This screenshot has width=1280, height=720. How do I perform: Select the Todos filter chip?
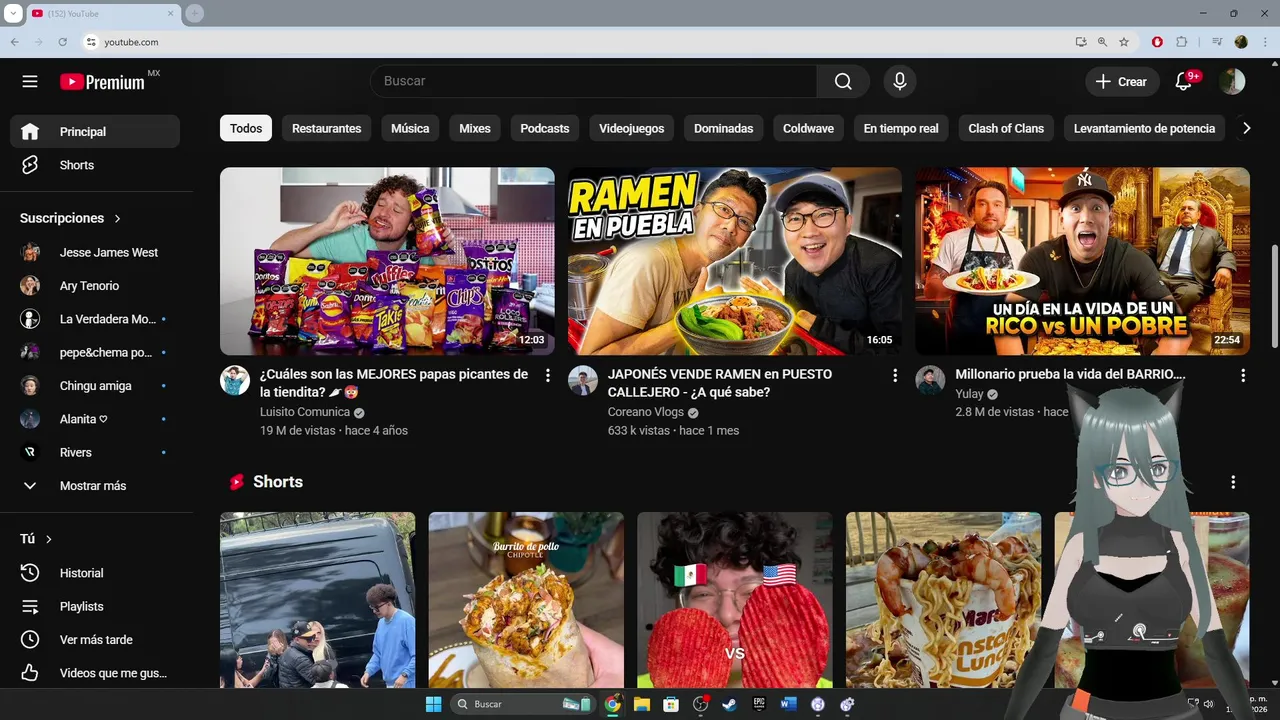[x=246, y=128]
